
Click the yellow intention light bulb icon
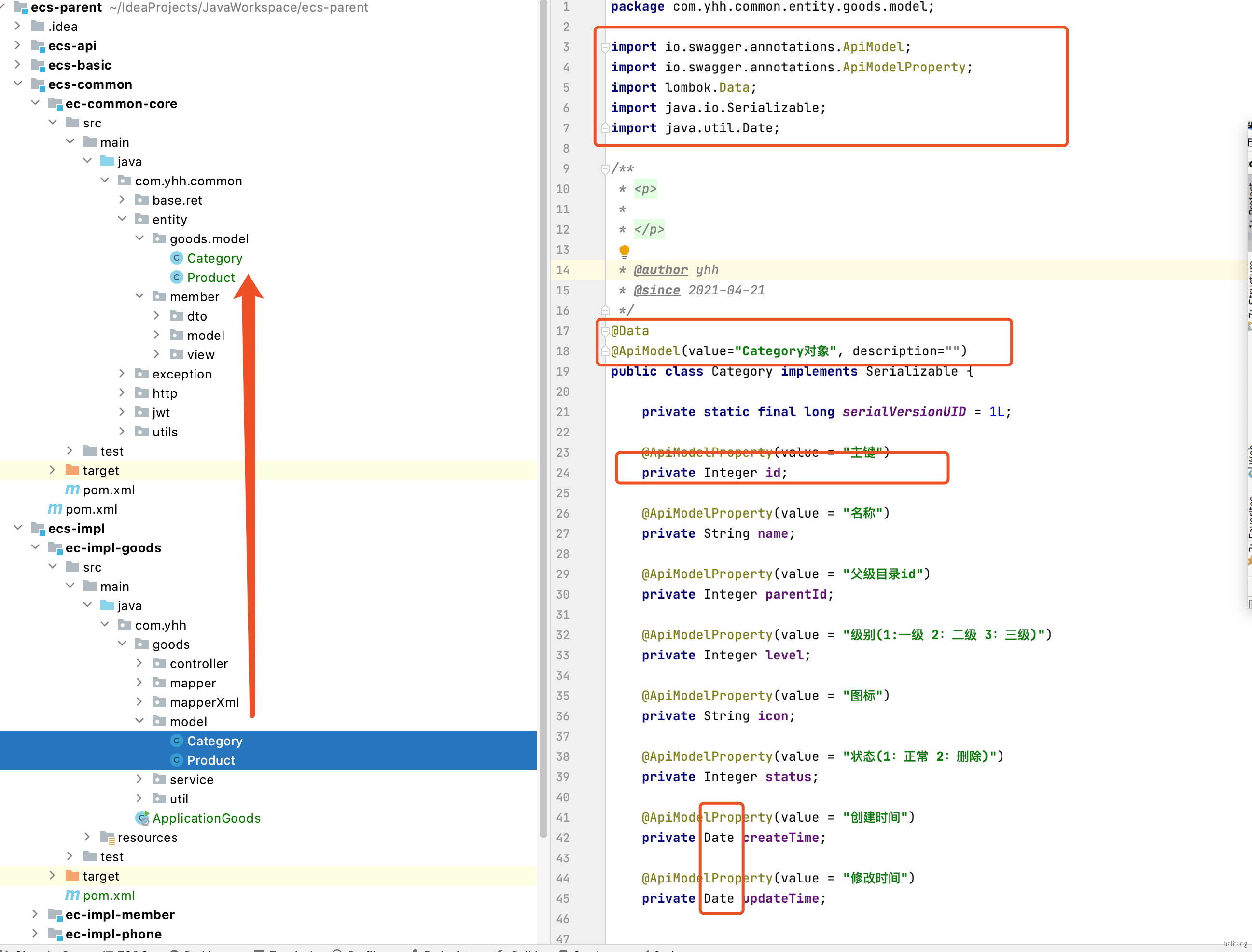(624, 251)
